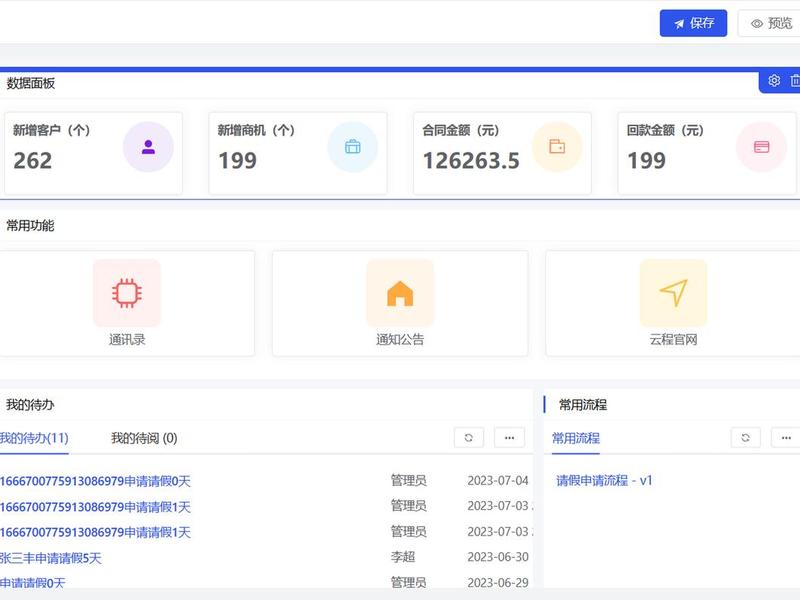Open the 张三丰申请请假5天 task link
This screenshot has width=800, height=600.
[x=51, y=558]
